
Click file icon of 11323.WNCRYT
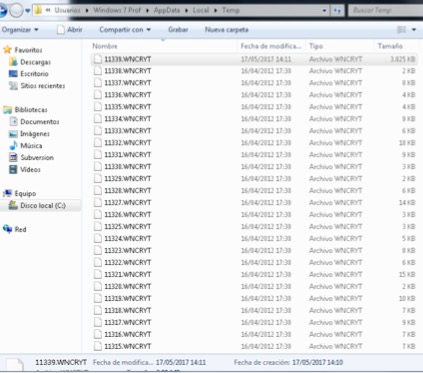pos(98,250)
